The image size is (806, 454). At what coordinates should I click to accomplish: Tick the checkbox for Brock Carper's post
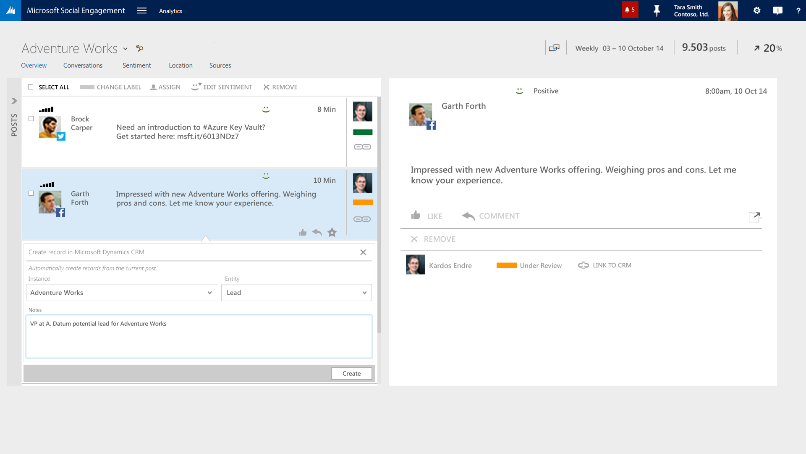31,119
